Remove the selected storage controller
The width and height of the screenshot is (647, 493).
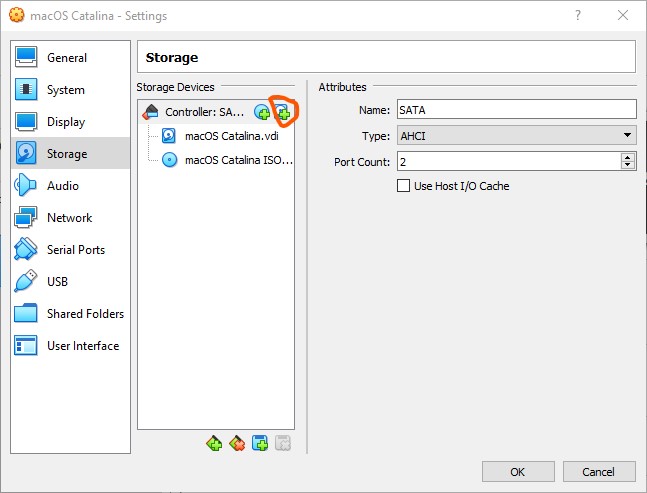point(237,443)
